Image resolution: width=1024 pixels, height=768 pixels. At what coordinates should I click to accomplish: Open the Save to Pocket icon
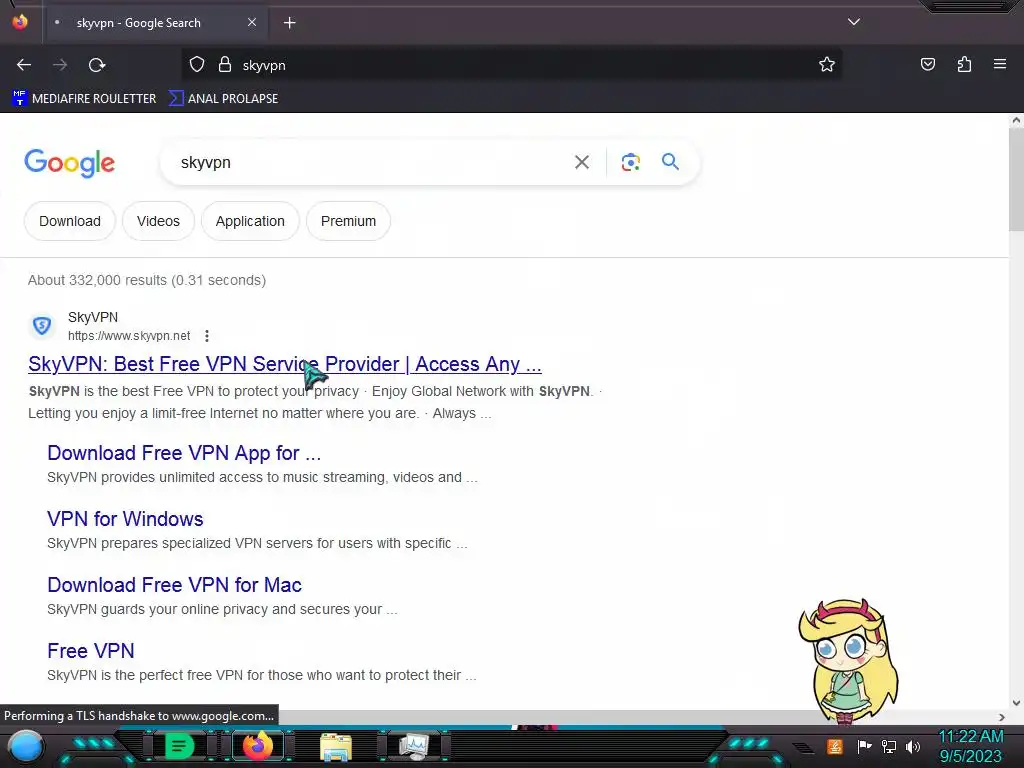[x=927, y=64]
